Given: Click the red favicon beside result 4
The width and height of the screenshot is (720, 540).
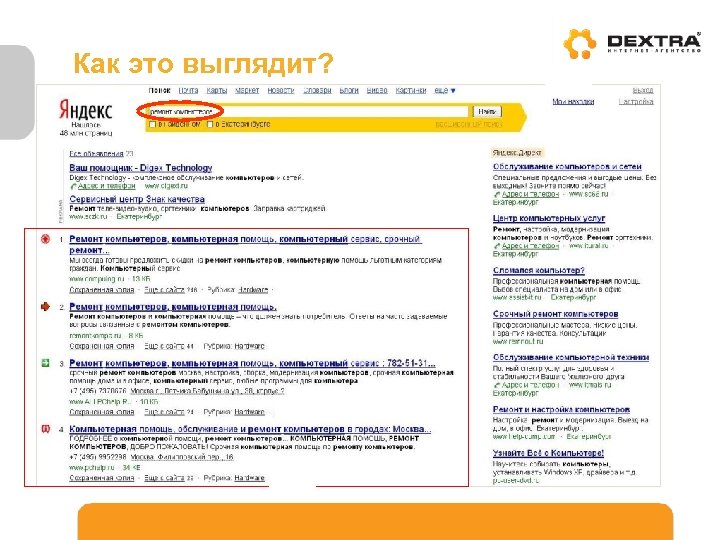Looking at the screenshot, I should pyautogui.click(x=45, y=429).
